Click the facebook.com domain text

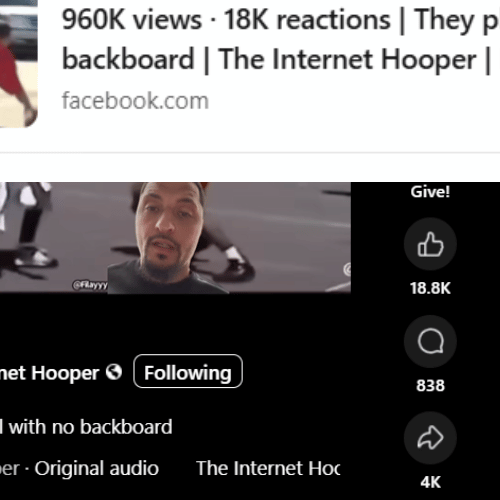pos(135,101)
